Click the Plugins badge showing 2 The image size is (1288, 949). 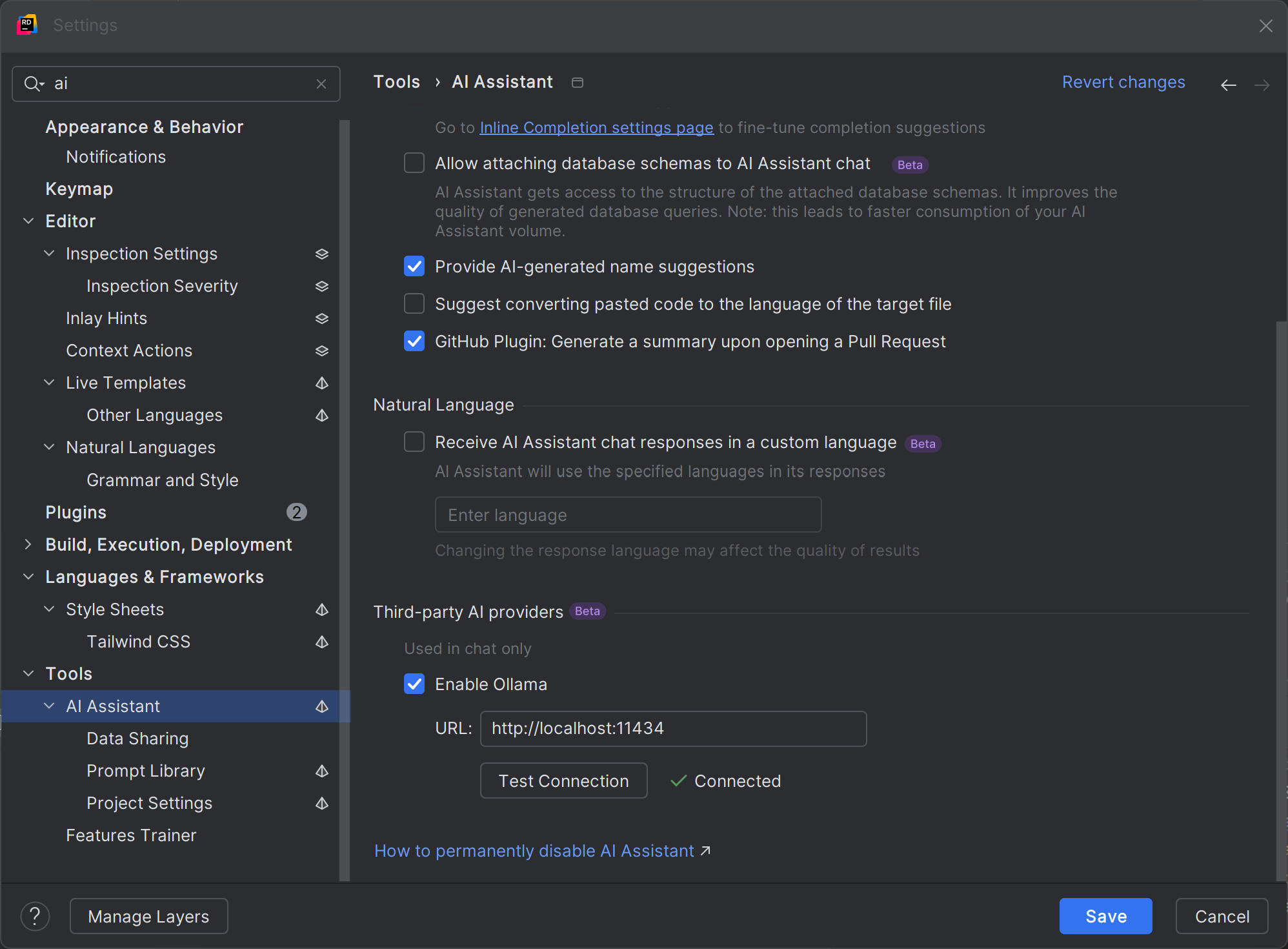296,512
